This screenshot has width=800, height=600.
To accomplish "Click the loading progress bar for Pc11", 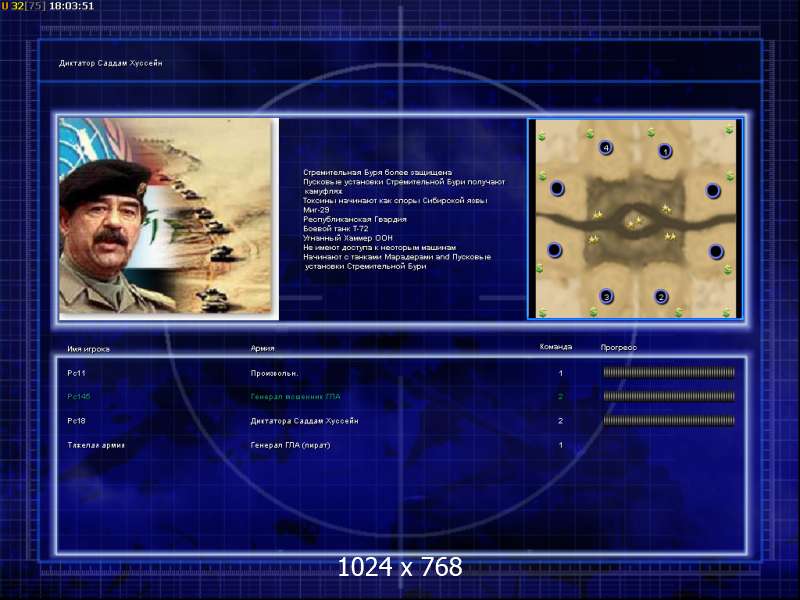I will pos(669,373).
